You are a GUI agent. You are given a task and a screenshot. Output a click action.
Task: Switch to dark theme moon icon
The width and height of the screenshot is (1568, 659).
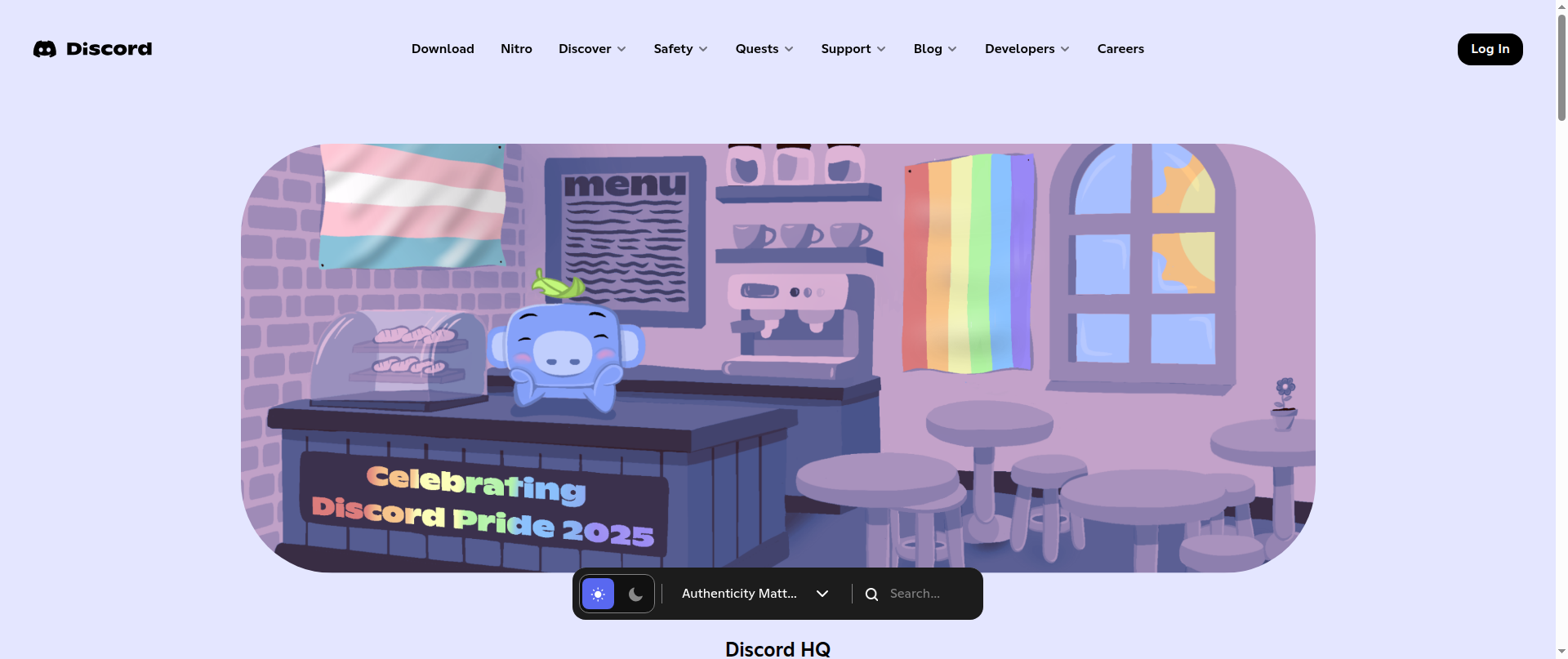(635, 594)
